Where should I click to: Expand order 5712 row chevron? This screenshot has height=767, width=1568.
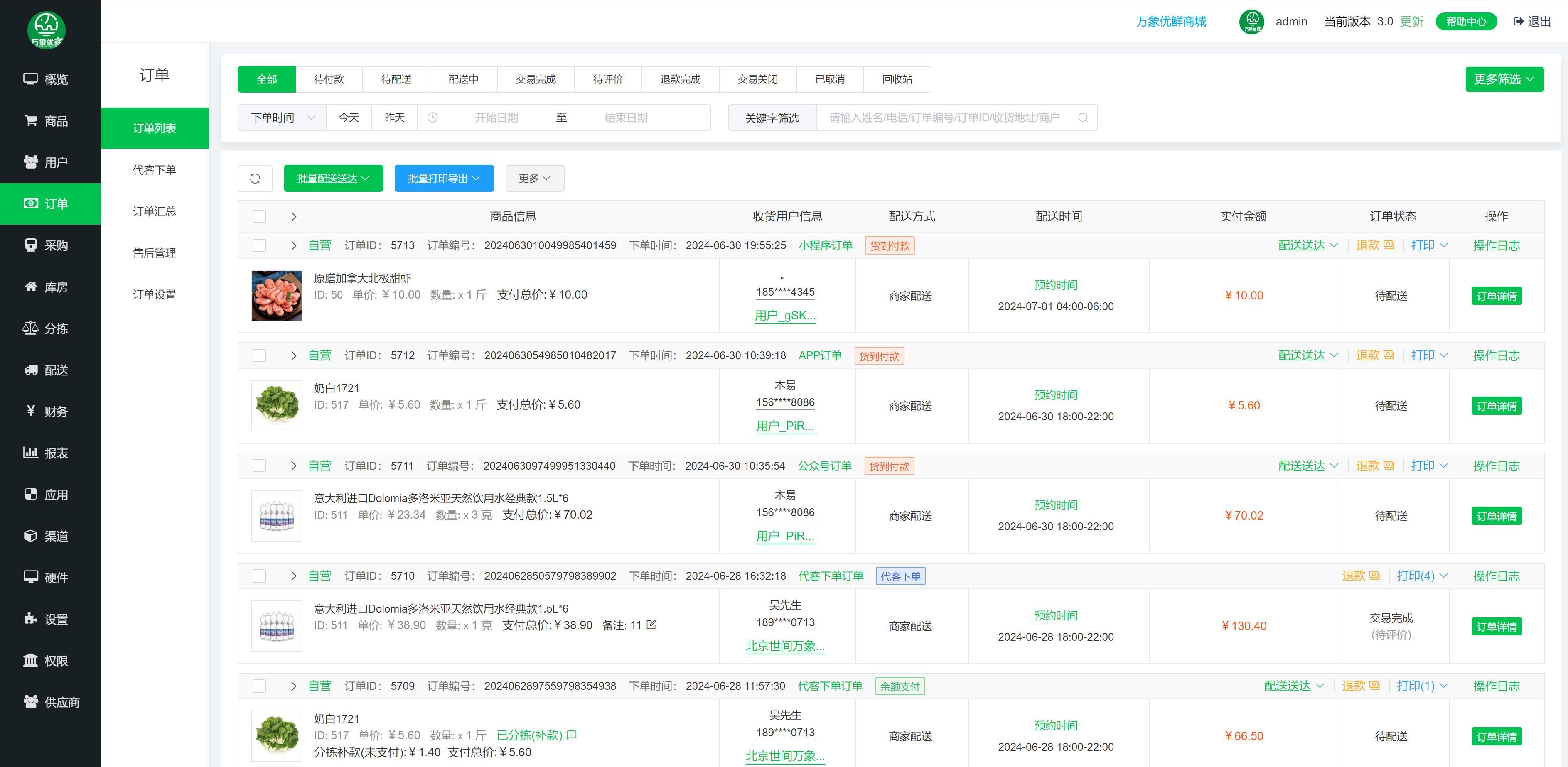(x=293, y=356)
